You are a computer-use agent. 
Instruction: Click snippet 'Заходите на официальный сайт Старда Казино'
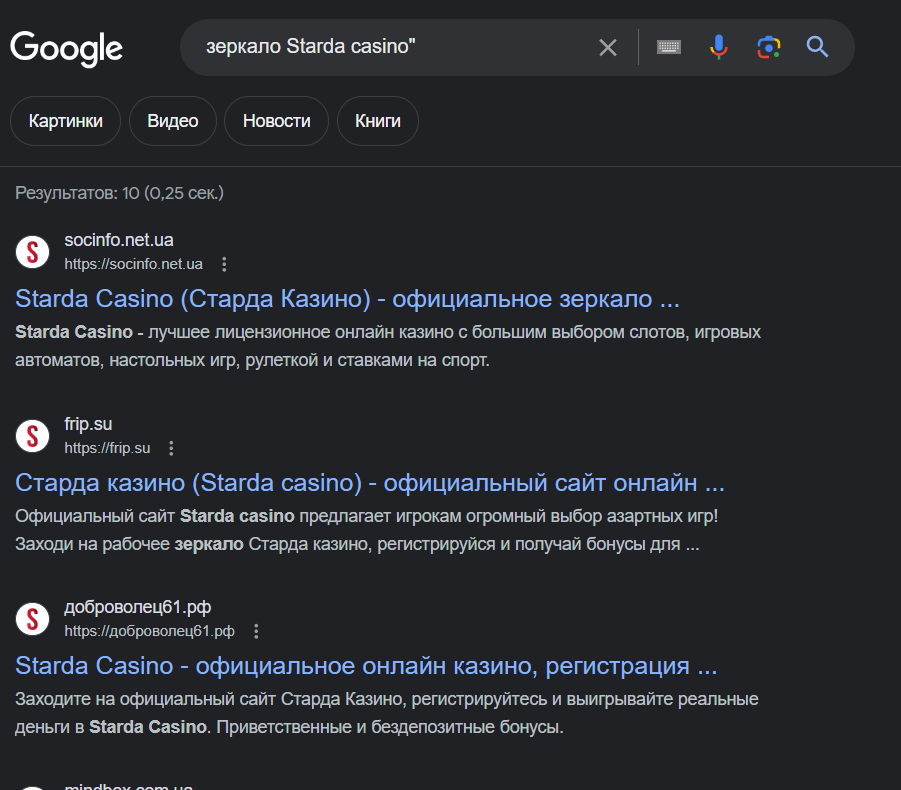[x=387, y=713]
